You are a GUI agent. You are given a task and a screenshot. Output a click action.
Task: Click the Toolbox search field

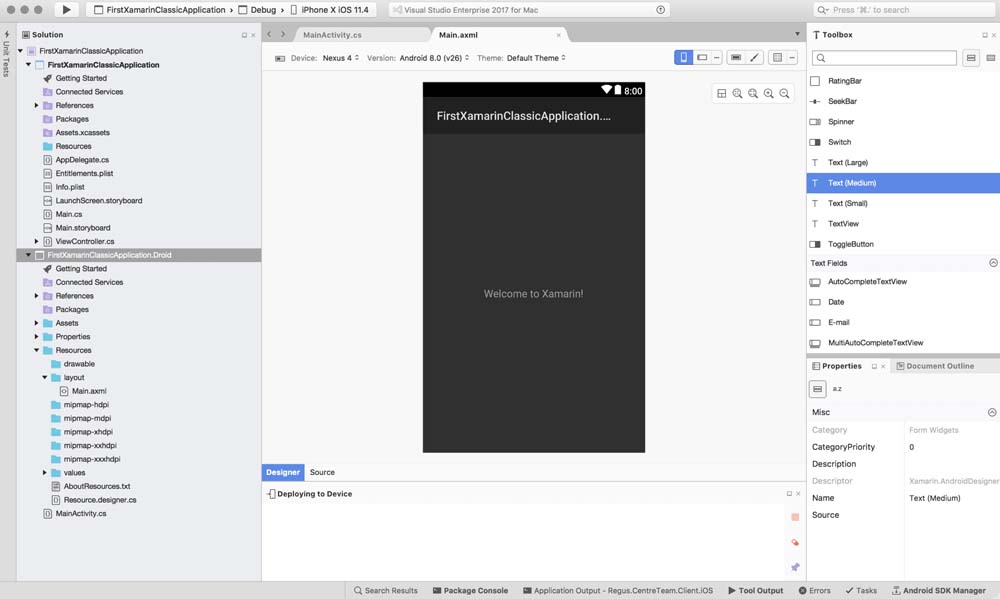click(884, 58)
